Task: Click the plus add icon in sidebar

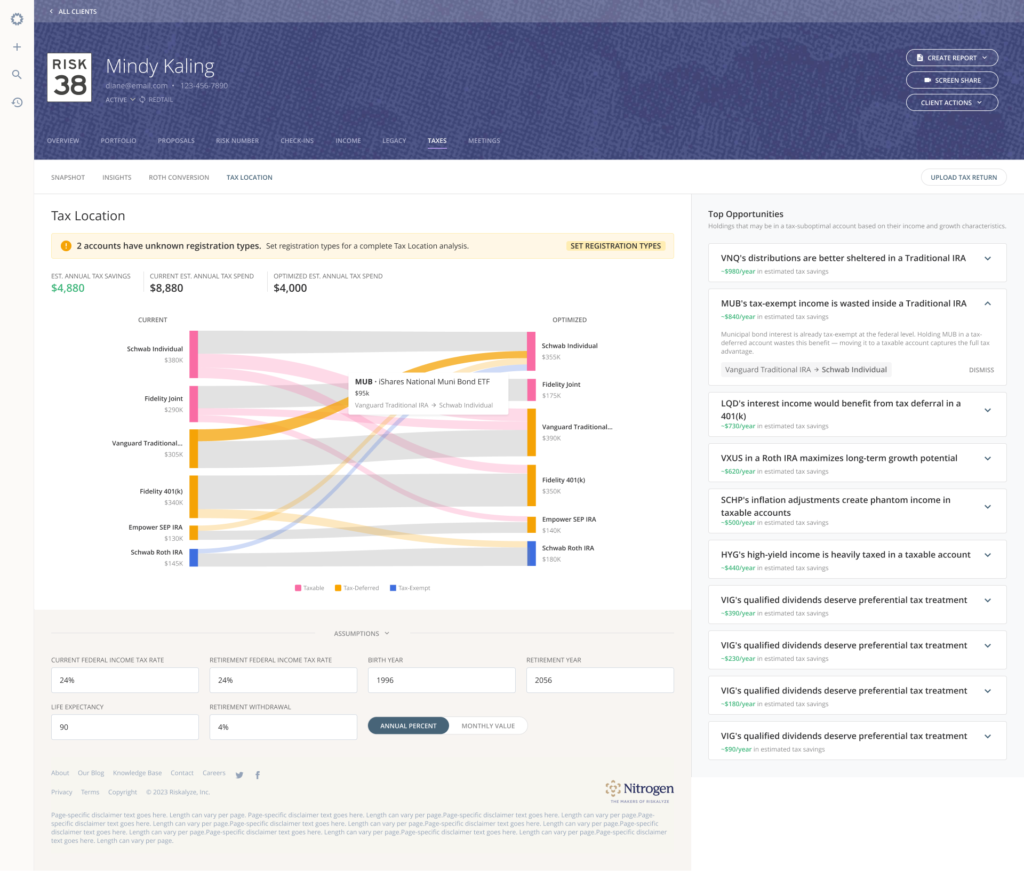Action: tap(17, 47)
